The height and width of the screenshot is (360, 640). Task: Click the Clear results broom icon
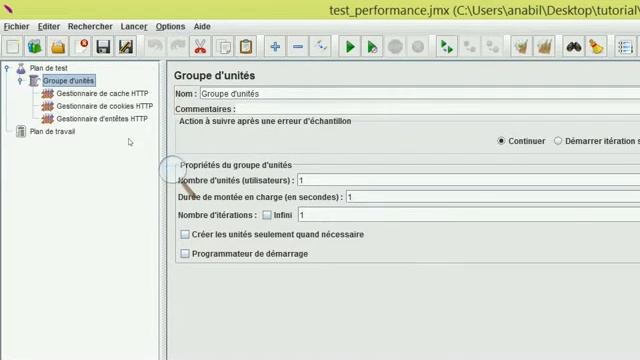[522, 47]
